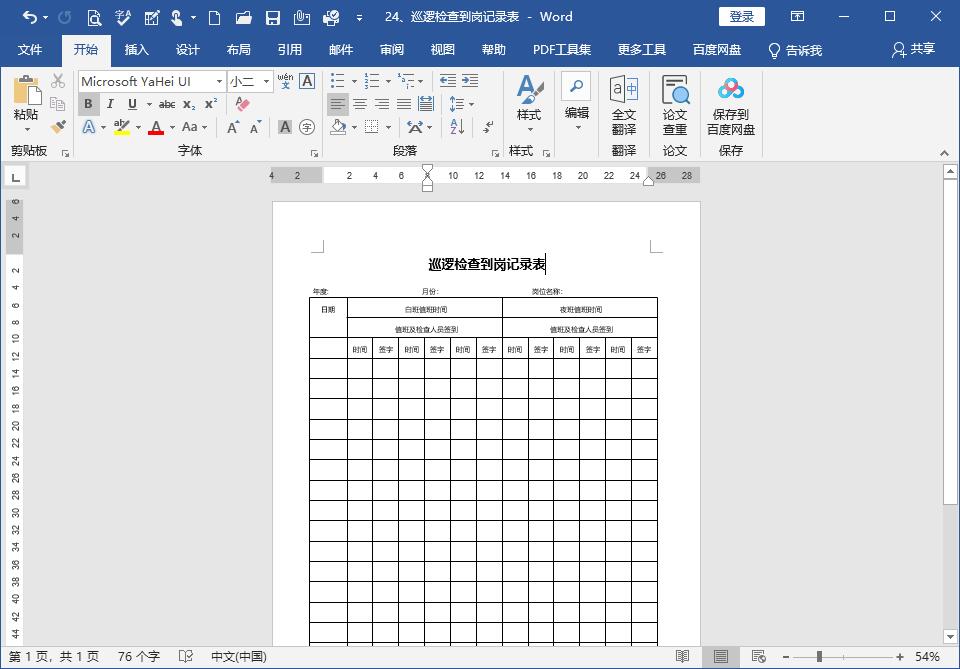This screenshot has width=960, height=669.
Task: Toggle Superscript formatting
Action: (211, 103)
